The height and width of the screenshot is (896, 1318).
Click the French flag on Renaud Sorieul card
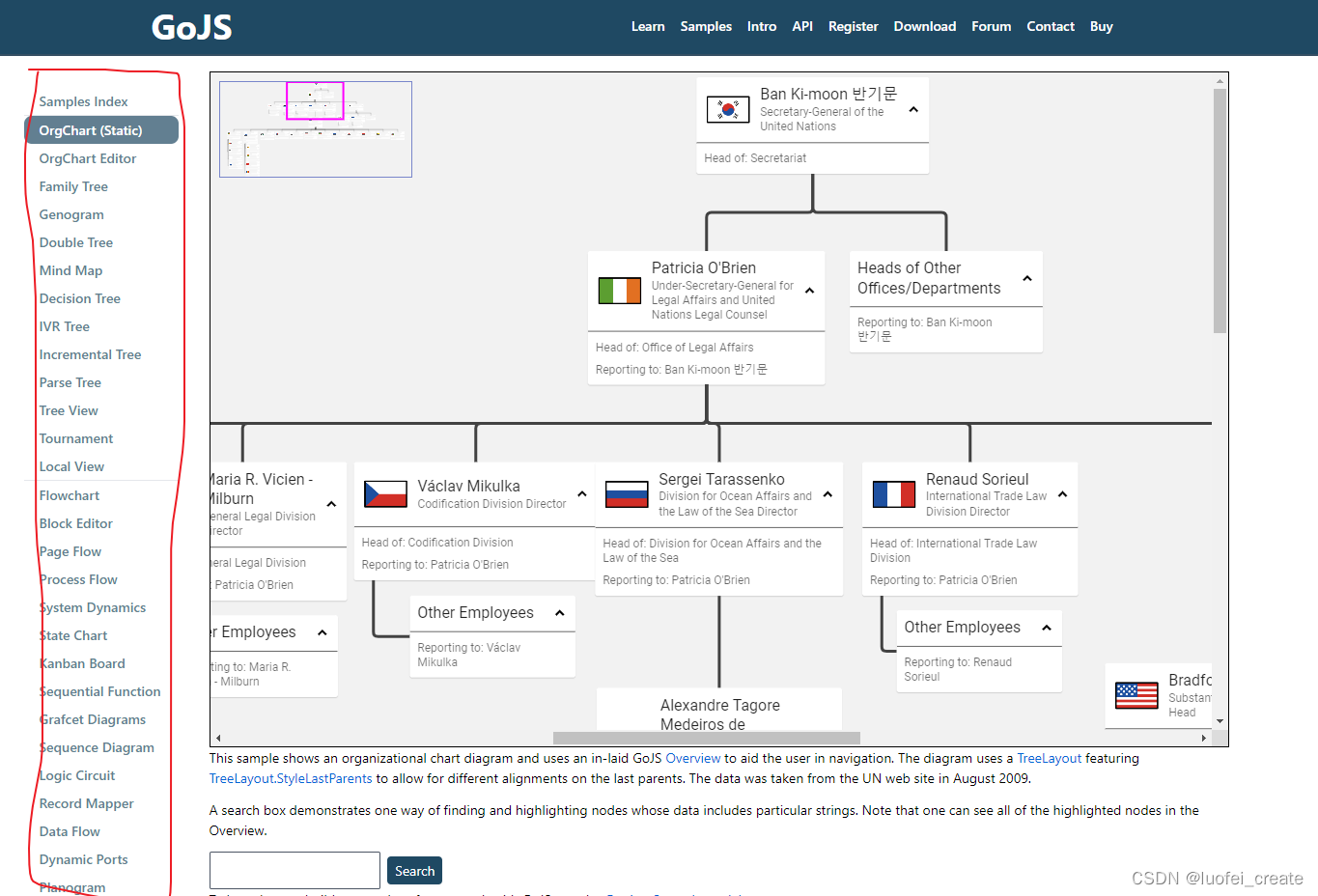894,494
